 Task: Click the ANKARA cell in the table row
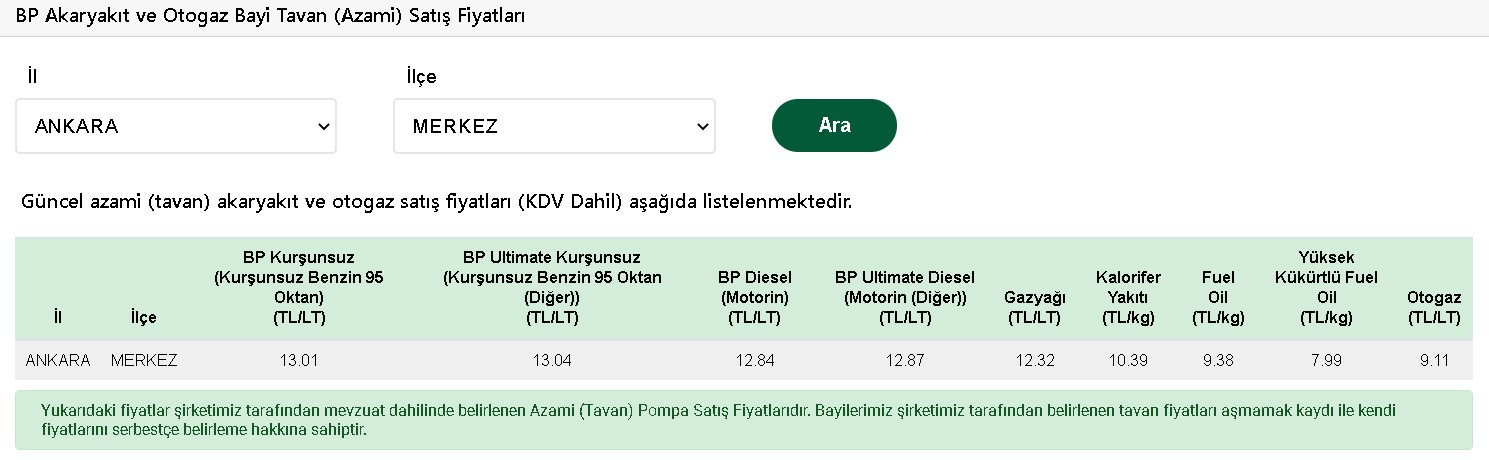point(58,360)
